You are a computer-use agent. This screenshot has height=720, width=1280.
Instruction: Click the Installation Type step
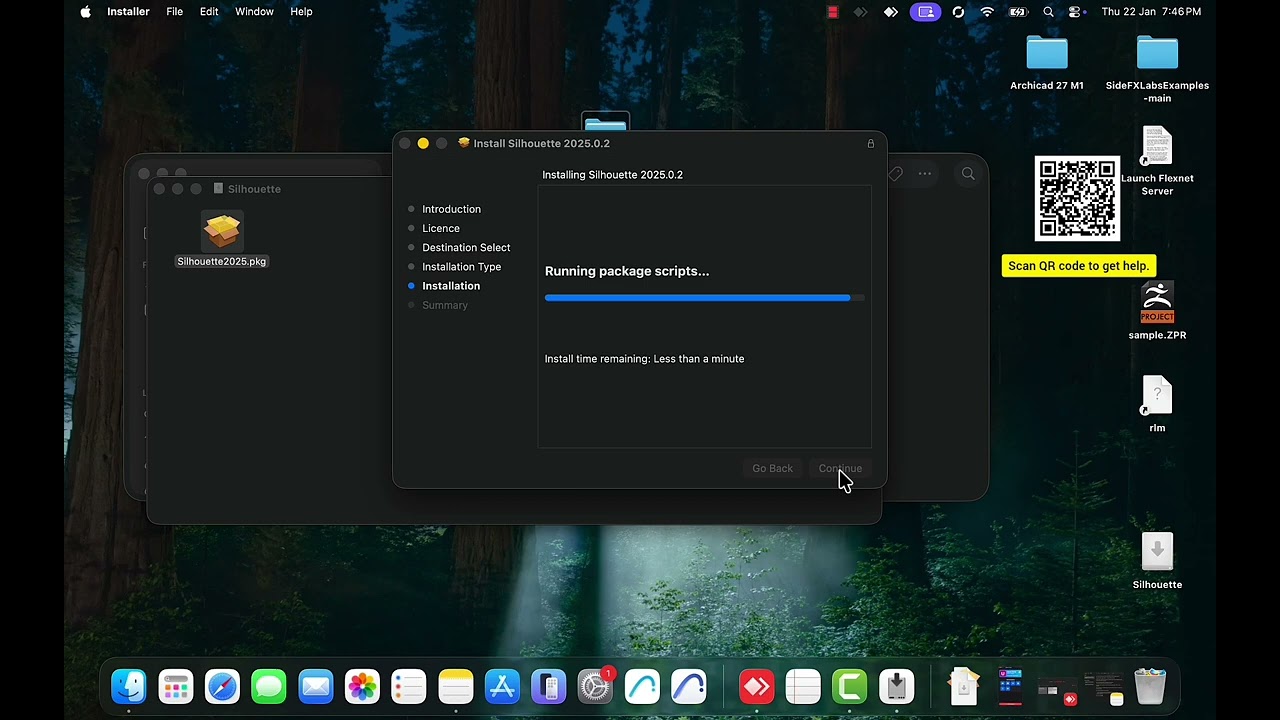[x=461, y=267]
